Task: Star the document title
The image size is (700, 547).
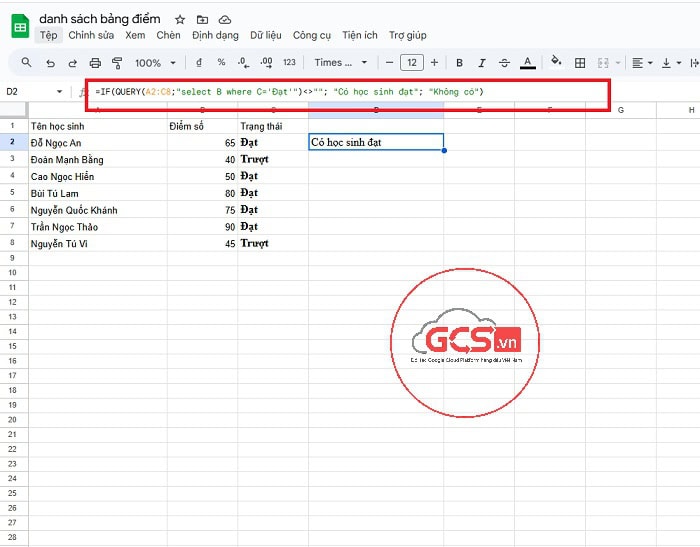Action: click(x=180, y=19)
